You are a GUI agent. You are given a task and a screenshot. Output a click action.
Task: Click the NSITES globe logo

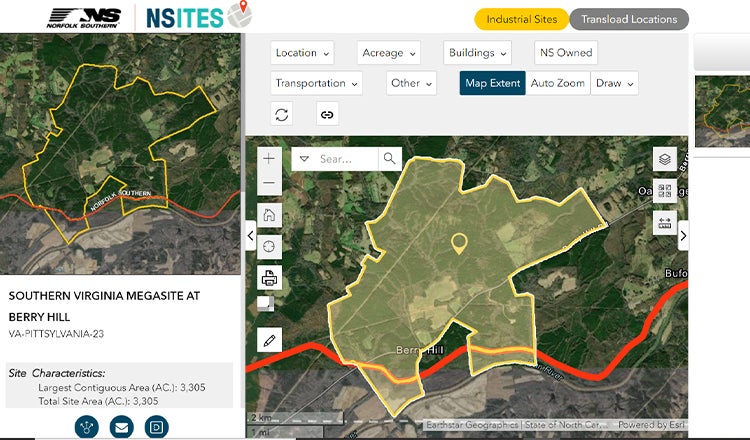click(x=199, y=16)
